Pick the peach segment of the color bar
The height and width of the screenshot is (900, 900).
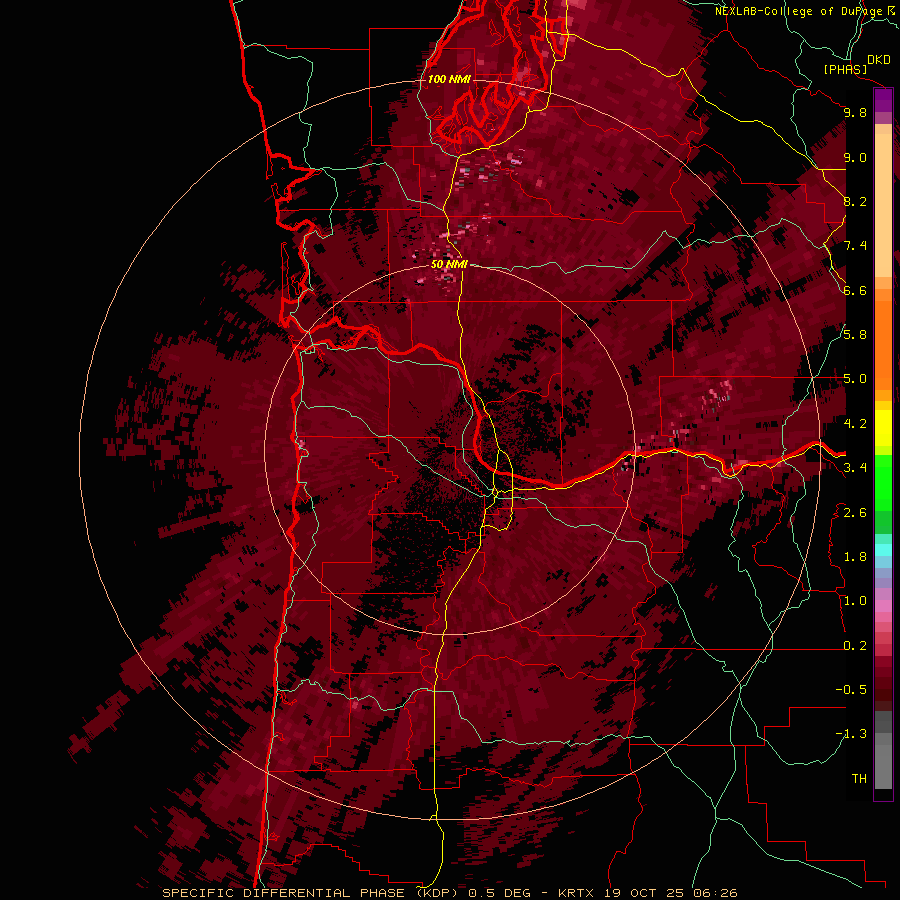point(883,204)
